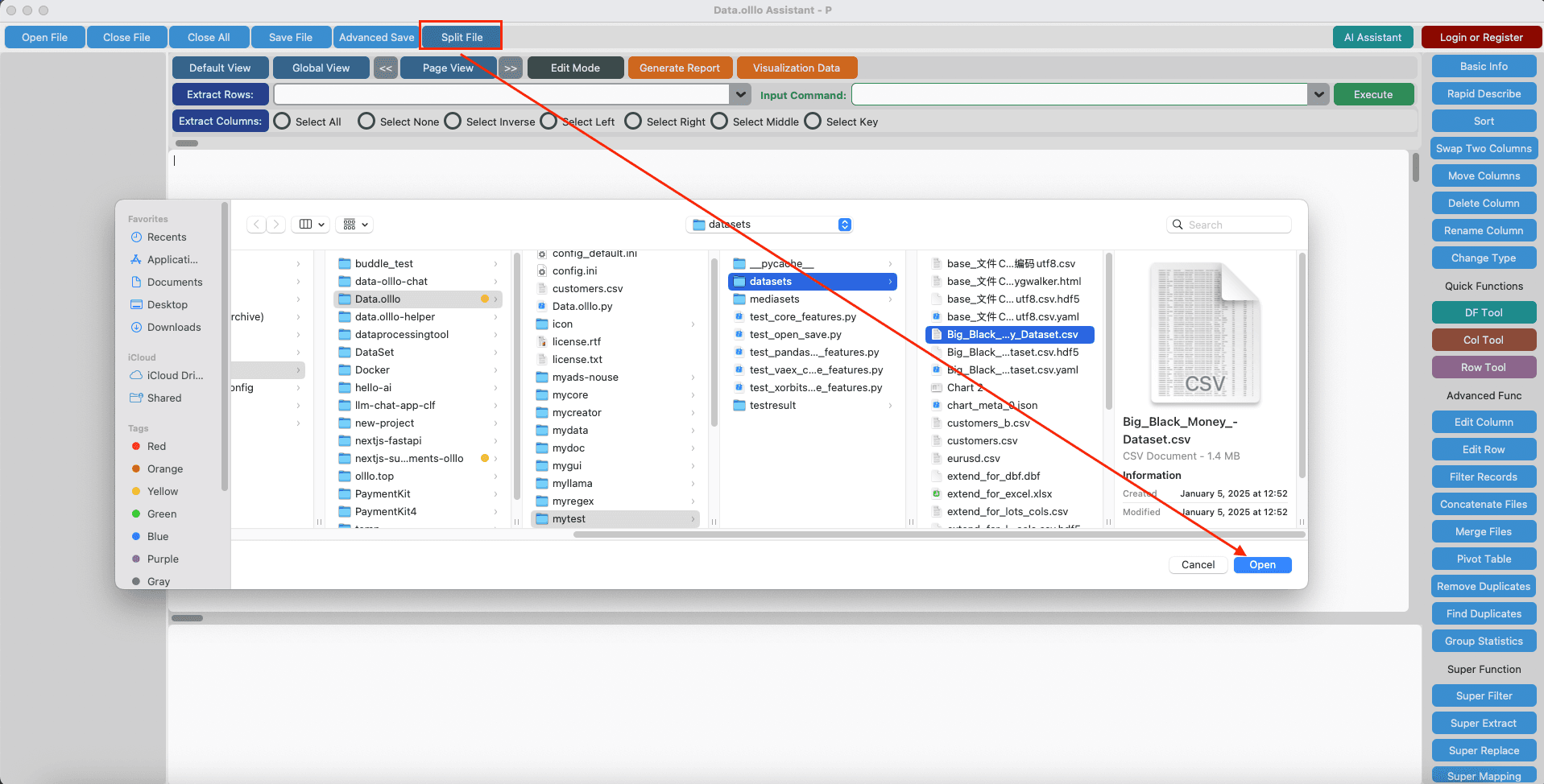The height and width of the screenshot is (784, 1544).
Task: Click the >> expand icon beside Page View
Action: coord(511,68)
